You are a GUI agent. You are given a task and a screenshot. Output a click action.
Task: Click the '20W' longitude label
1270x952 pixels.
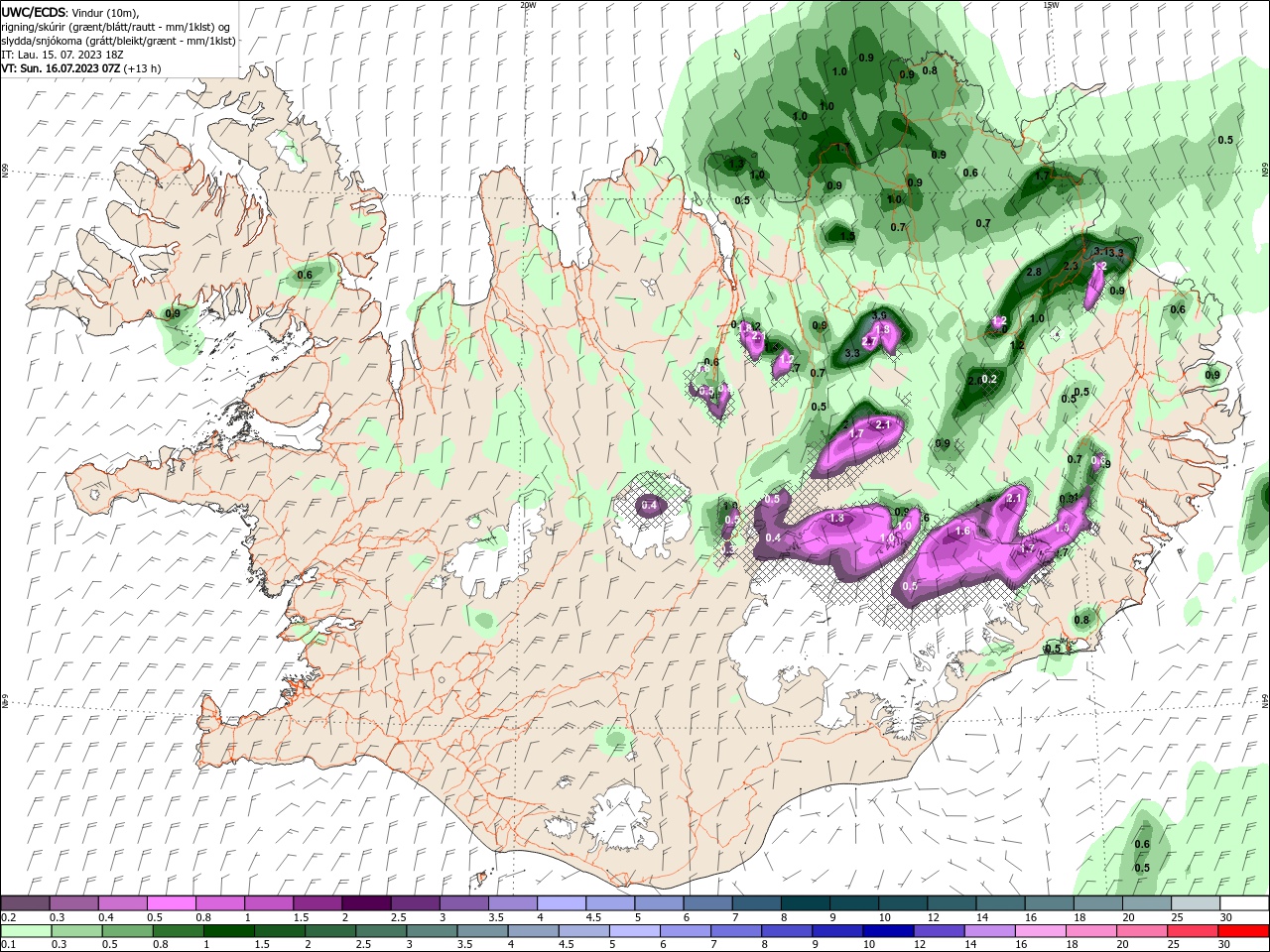pos(528,5)
